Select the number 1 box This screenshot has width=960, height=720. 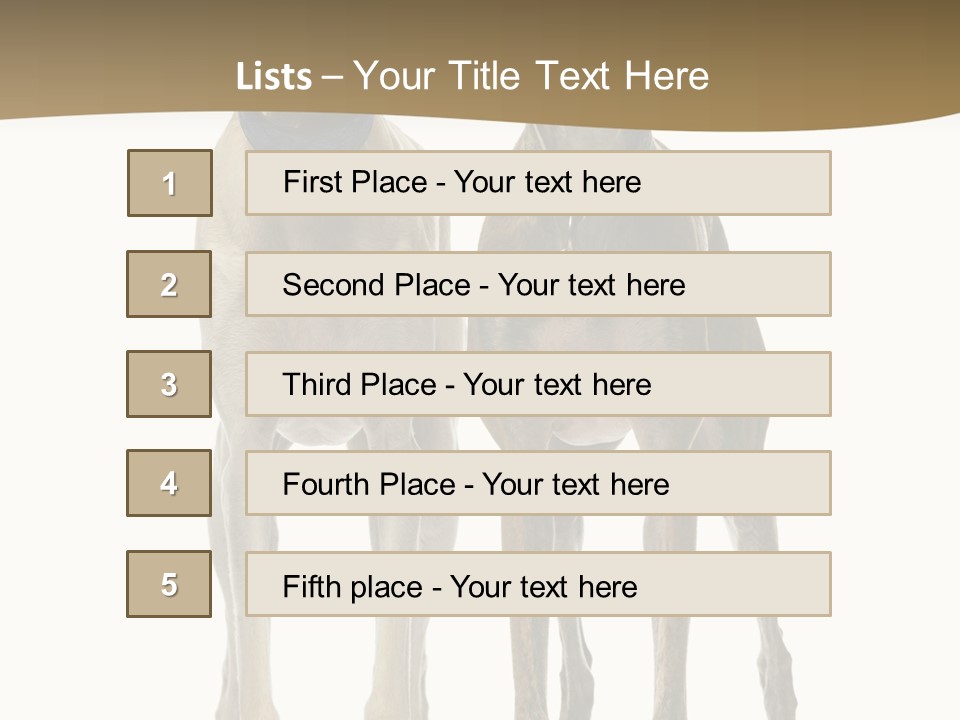(x=170, y=183)
